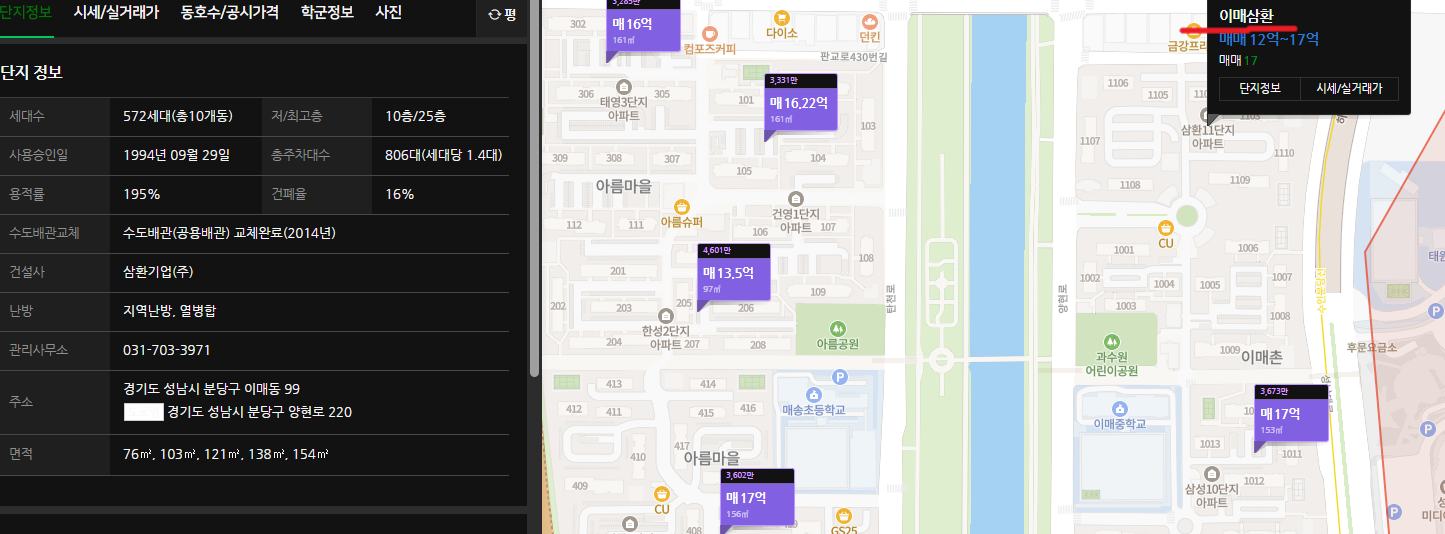
Task: Click the 76㎡ area value
Action: [x=137, y=454]
